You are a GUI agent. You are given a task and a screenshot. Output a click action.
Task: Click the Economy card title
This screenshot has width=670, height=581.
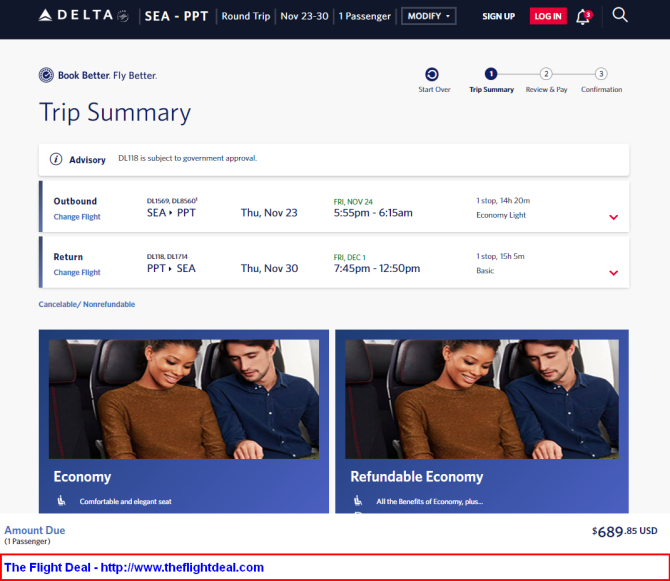[82, 476]
